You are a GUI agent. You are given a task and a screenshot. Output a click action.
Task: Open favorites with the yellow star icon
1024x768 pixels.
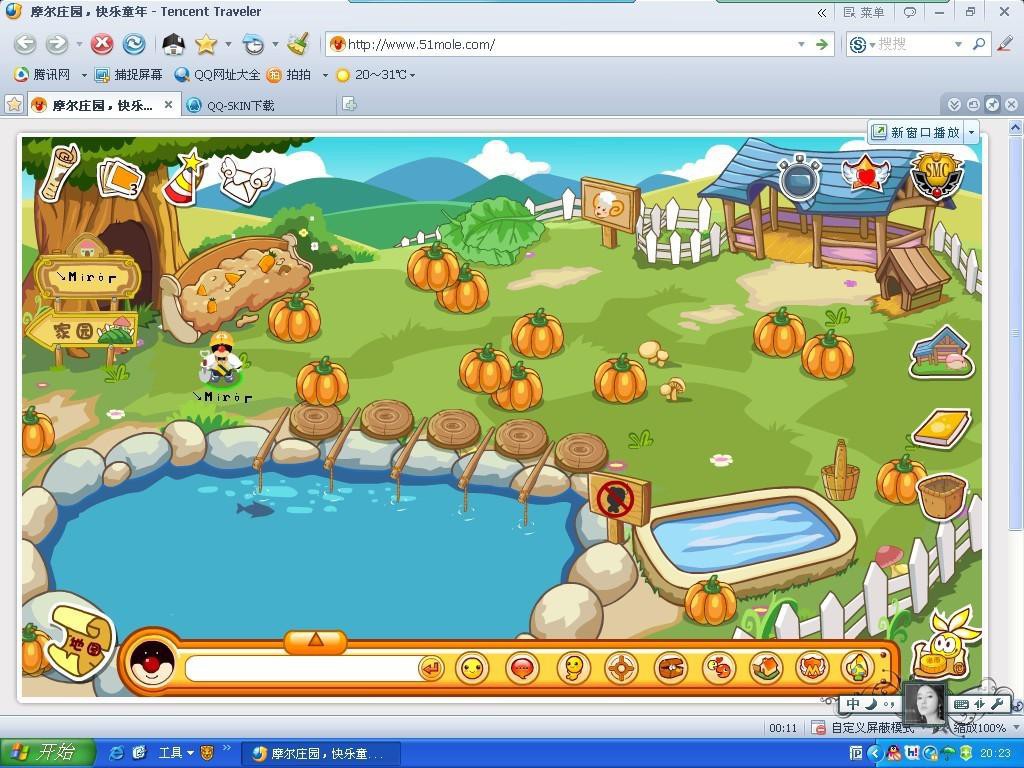click(206, 44)
